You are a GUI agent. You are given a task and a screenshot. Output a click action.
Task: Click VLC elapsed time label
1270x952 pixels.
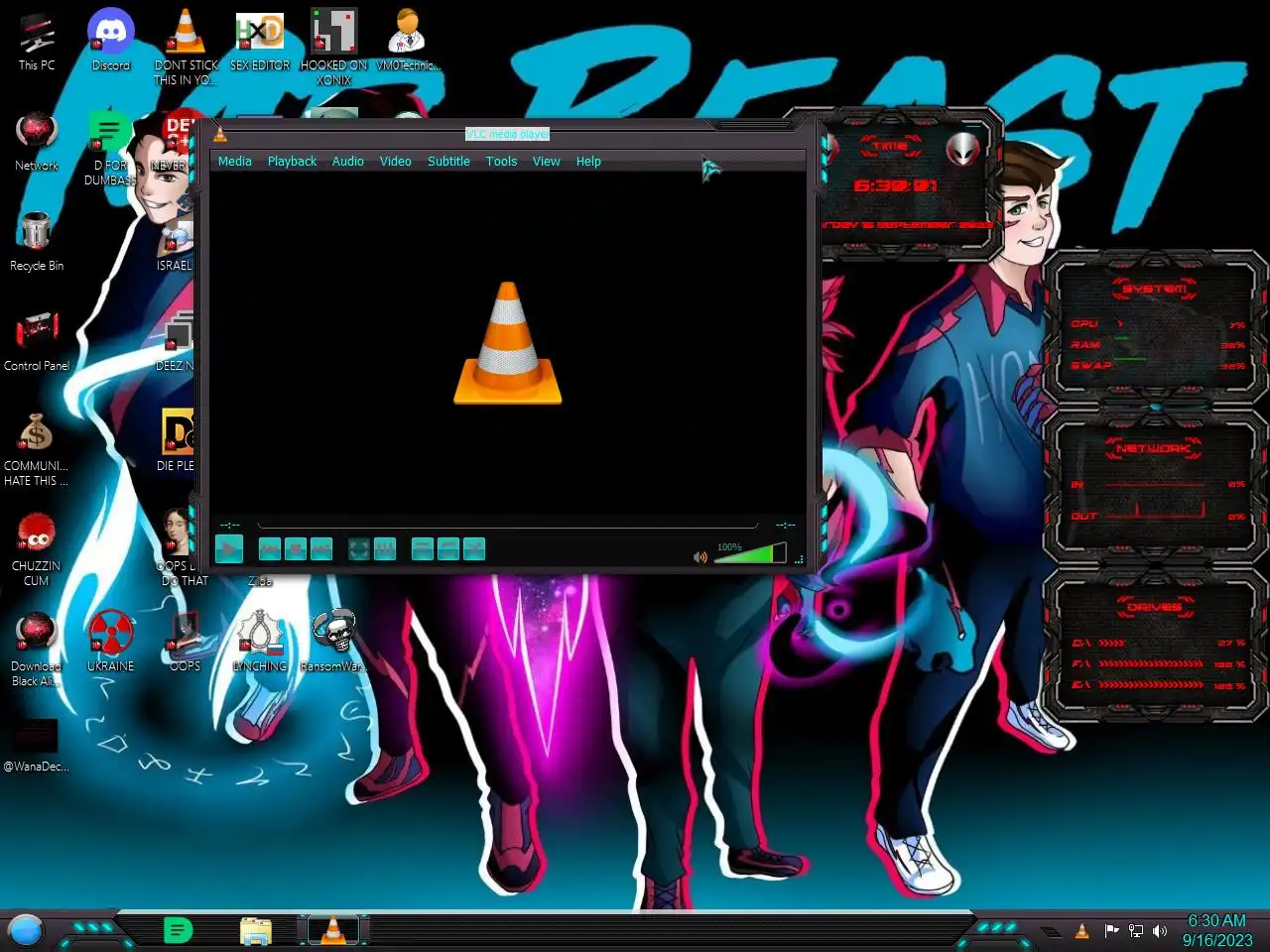coord(230,525)
